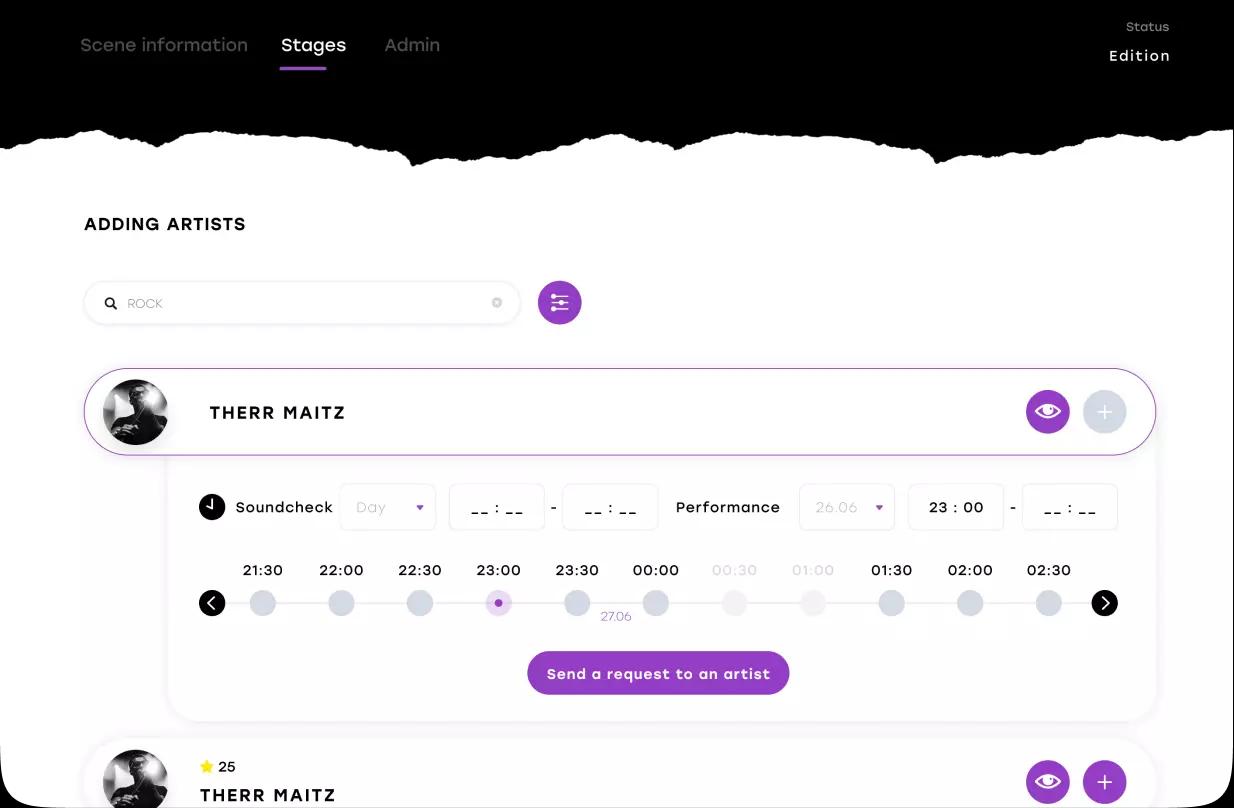Switch to Scene information tab
The height and width of the screenshot is (808, 1234).
pos(164,45)
